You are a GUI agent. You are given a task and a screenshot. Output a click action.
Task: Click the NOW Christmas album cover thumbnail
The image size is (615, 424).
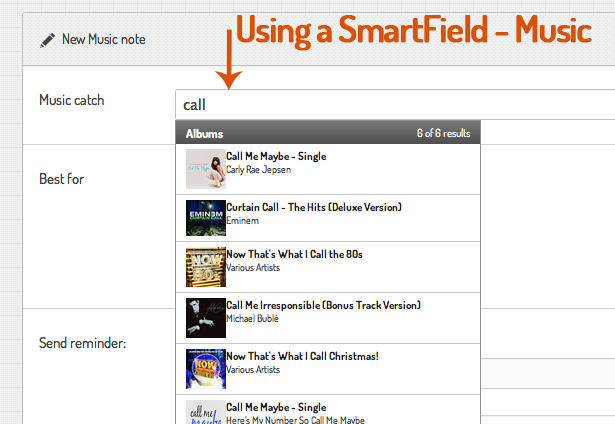tap(206, 369)
